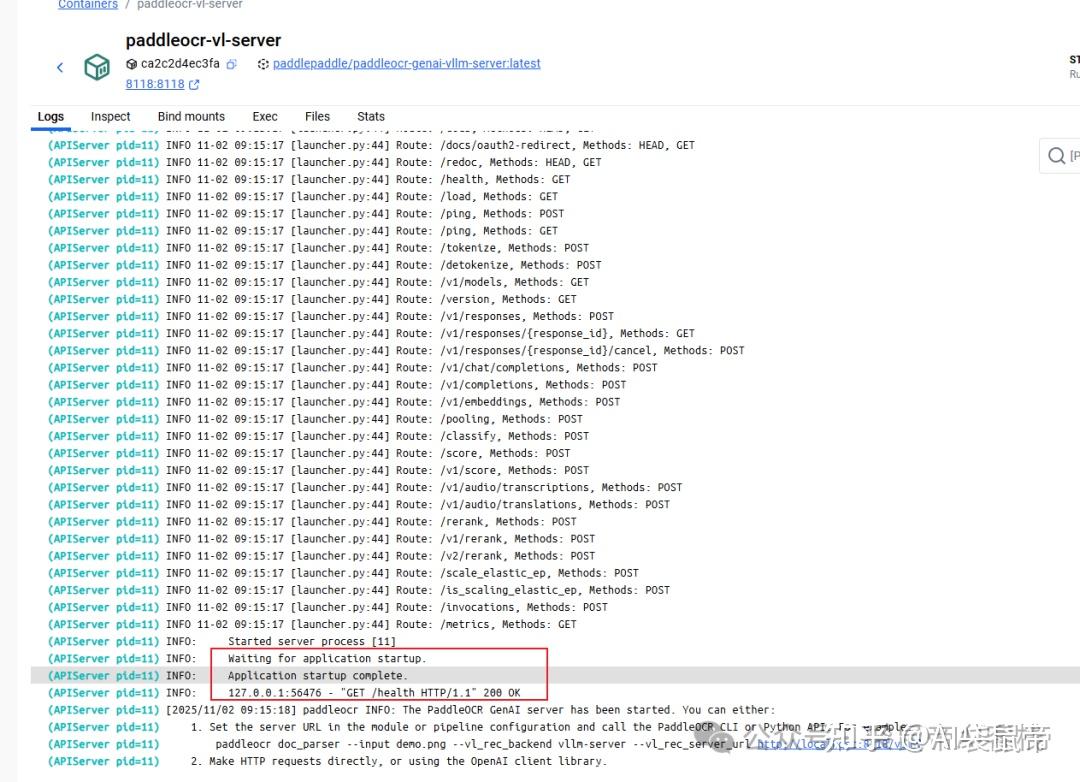Open the paddlepaddle/paddleocr-genai-vllm-server:latest image link
Viewport: 1080px width, 782px height.
coord(407,63)
